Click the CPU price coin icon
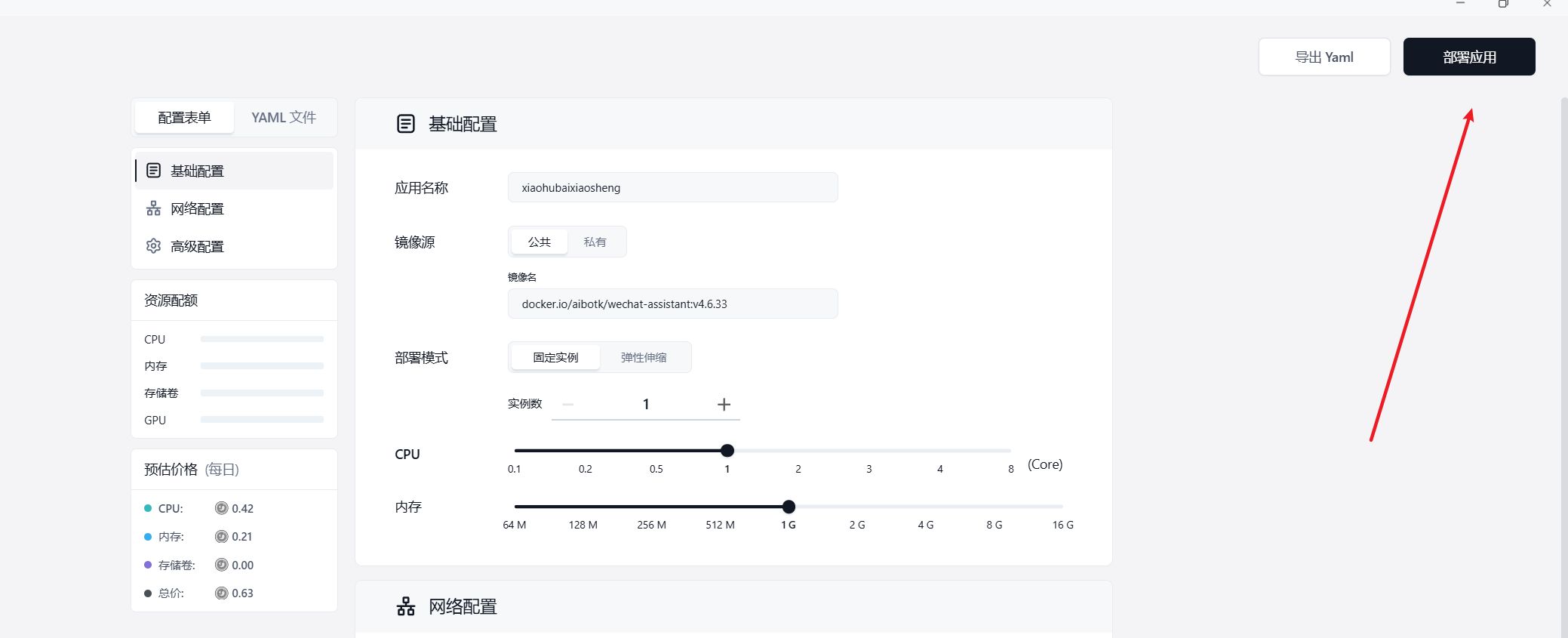 (221, 508)
